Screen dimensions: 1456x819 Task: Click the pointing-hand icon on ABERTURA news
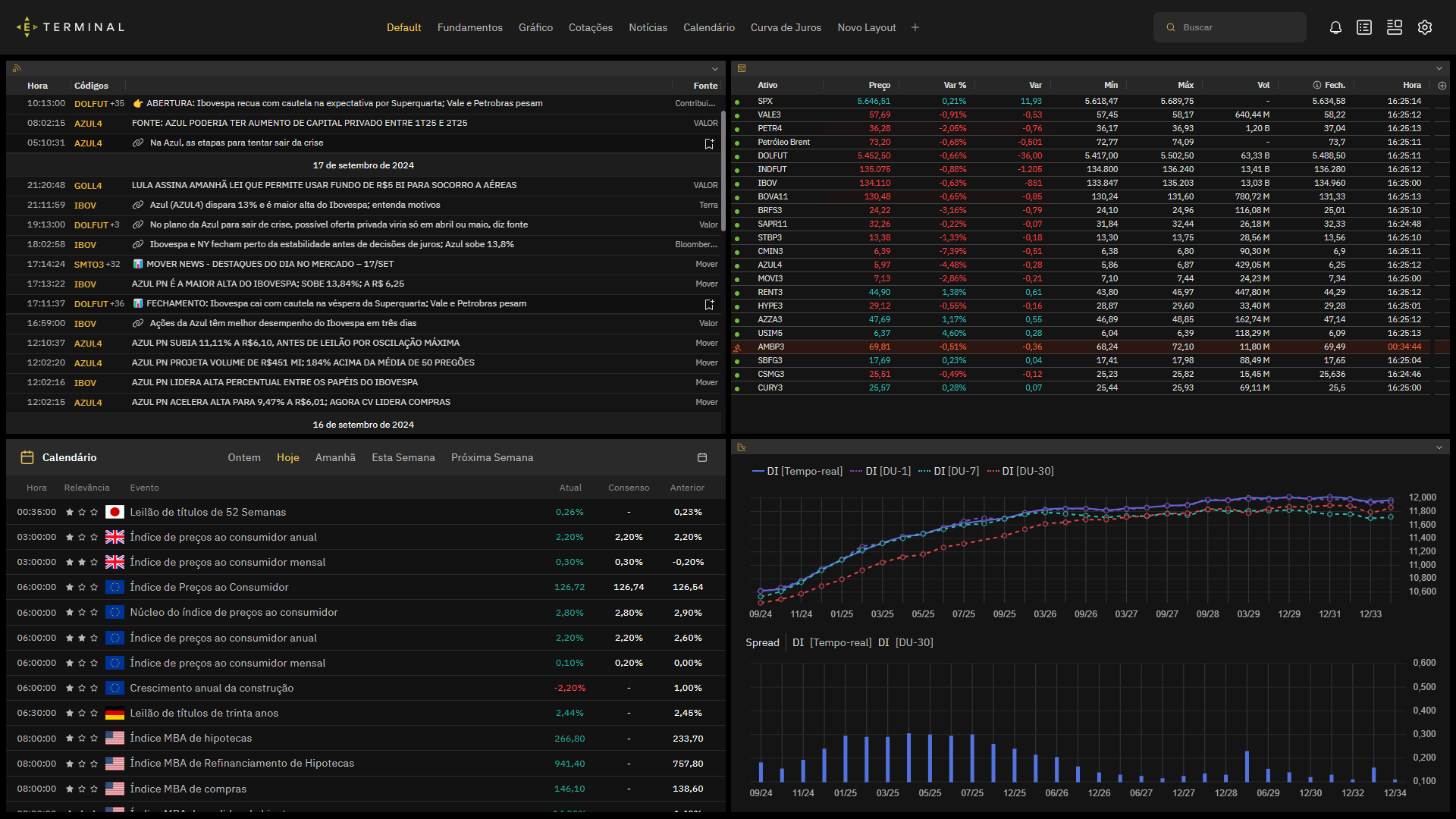pos(138,103)
